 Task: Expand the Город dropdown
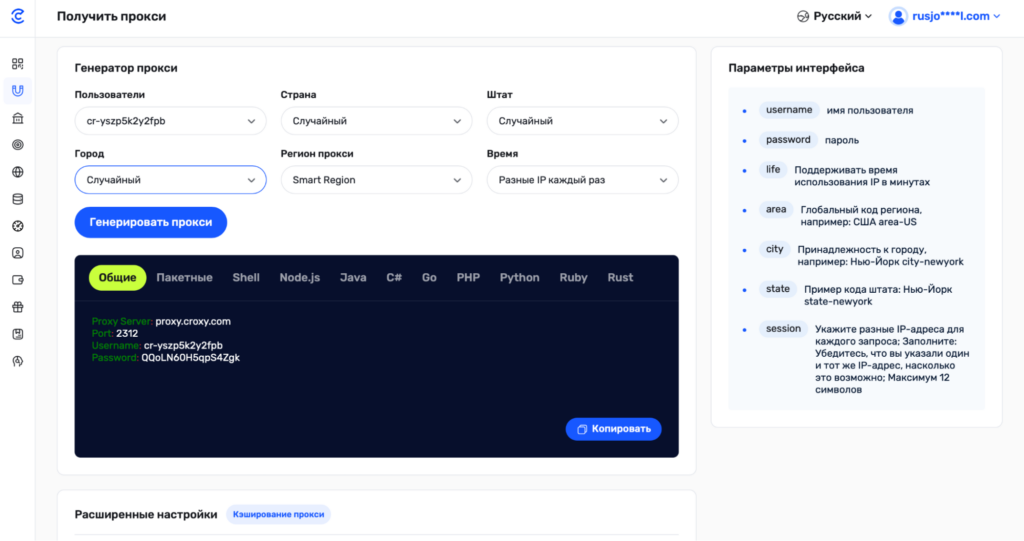[x=170, y=180]
